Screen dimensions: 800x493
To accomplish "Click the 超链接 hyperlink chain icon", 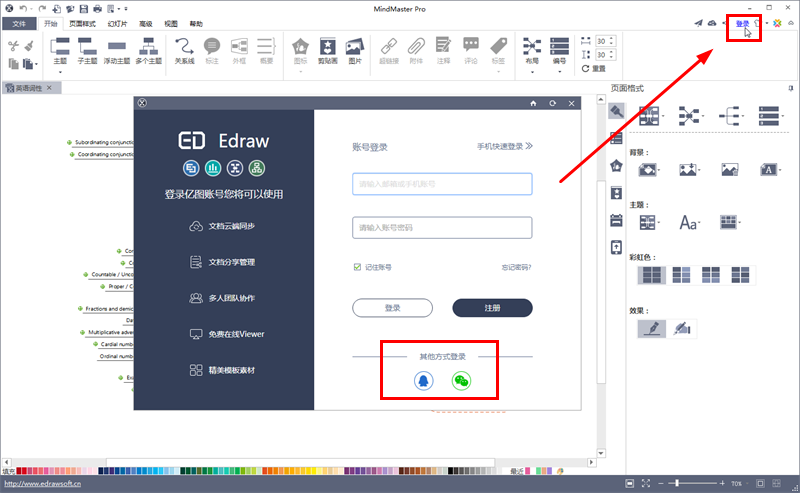I will 389,46.
